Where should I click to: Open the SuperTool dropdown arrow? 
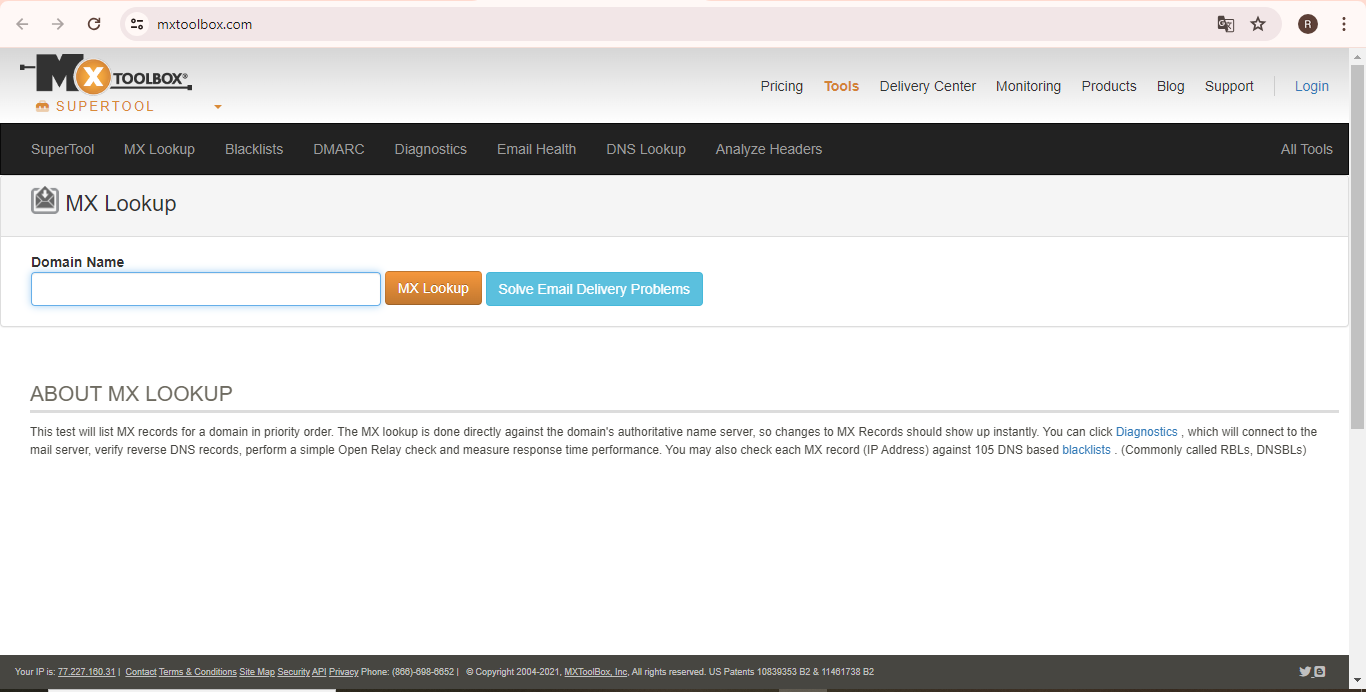coord(218,107)
